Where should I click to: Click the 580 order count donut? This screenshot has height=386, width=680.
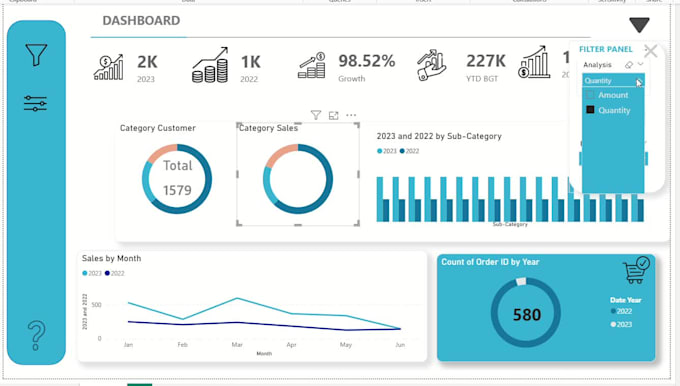point(526,312)
